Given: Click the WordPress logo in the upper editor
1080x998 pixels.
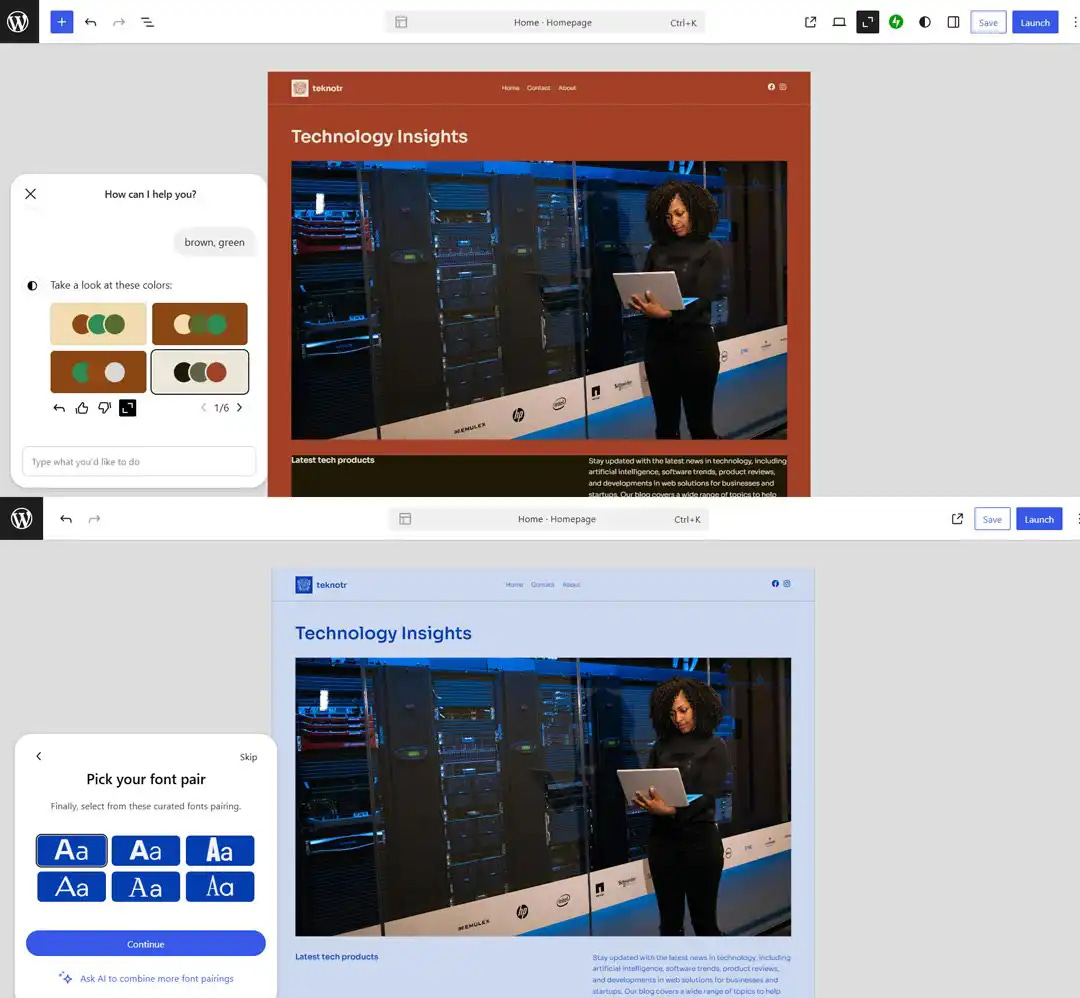Looking at the screenshot, I should coord(19,21).
